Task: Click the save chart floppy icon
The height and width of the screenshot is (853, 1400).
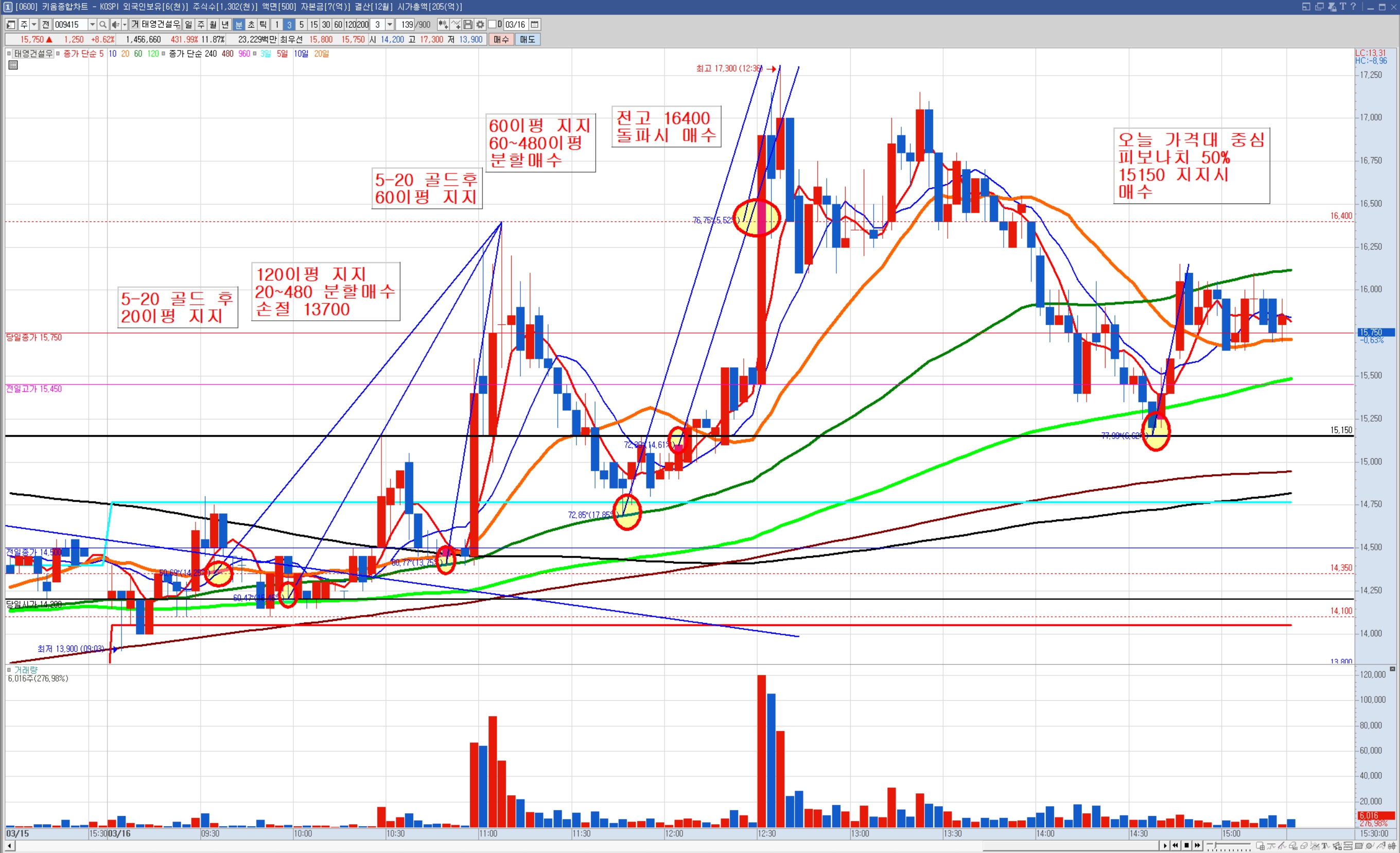Action: point(468,24)
